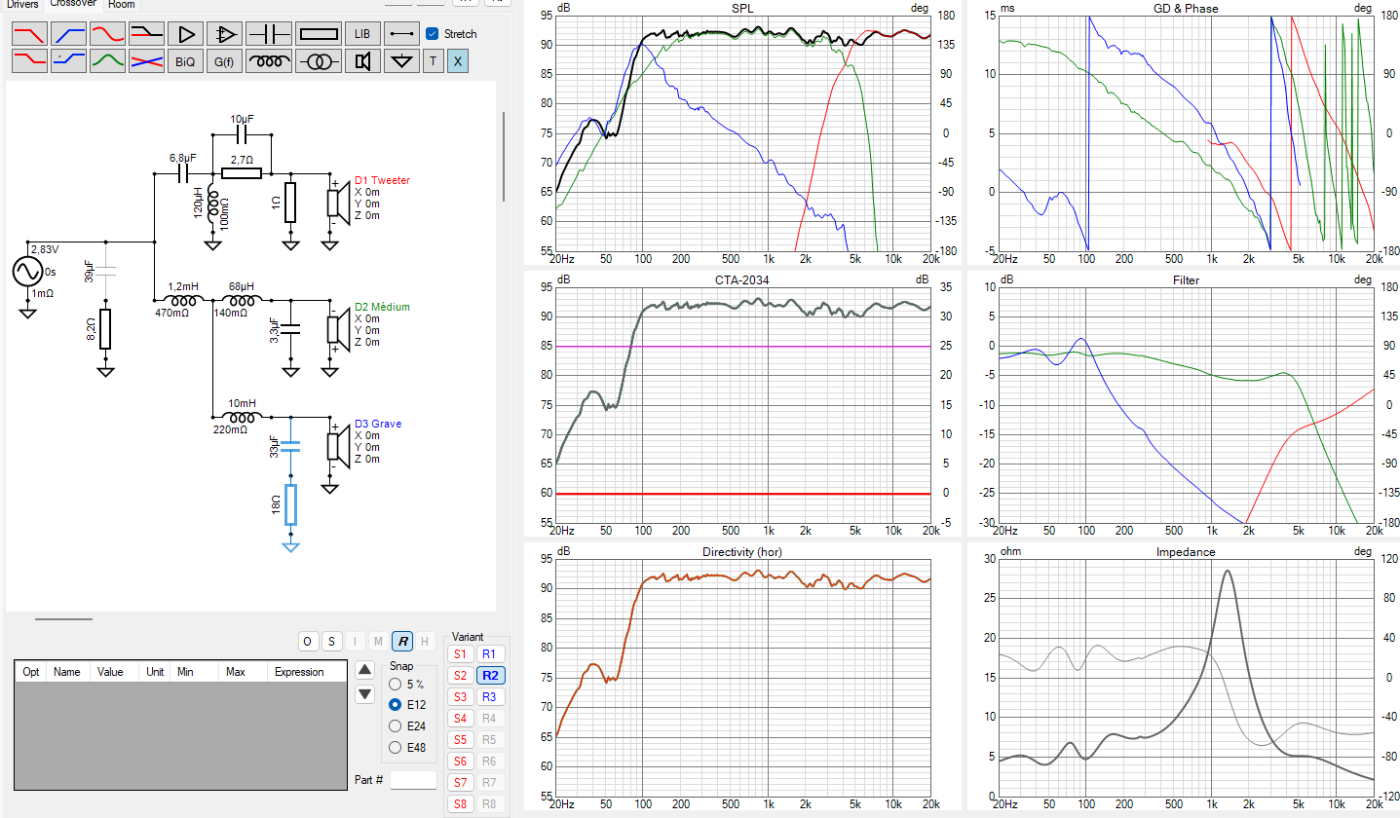Add a ground symbol to schematic

tap(402, 61)
